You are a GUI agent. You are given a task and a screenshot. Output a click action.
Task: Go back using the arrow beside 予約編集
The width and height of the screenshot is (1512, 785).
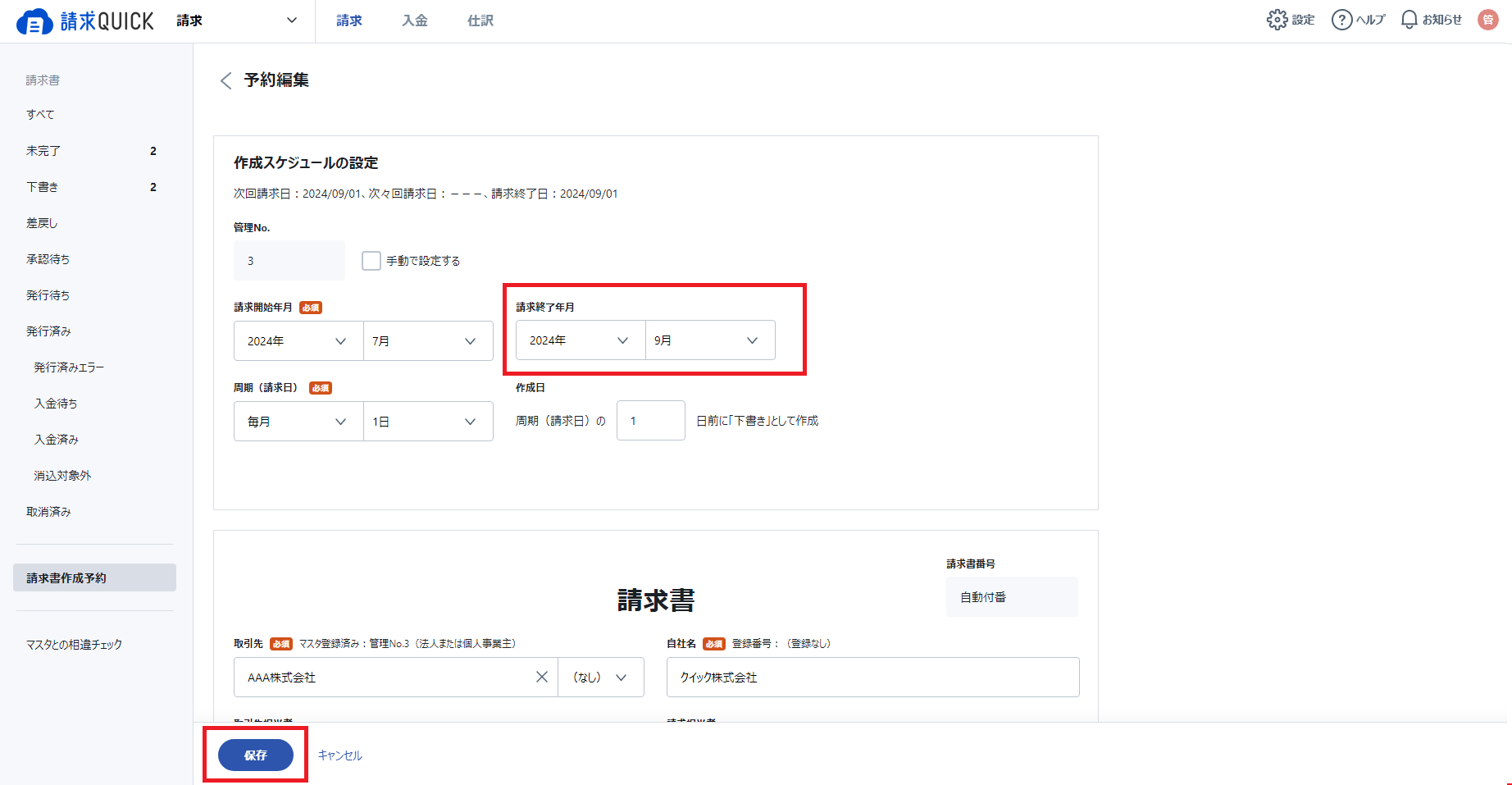click(x=226, y=80)
